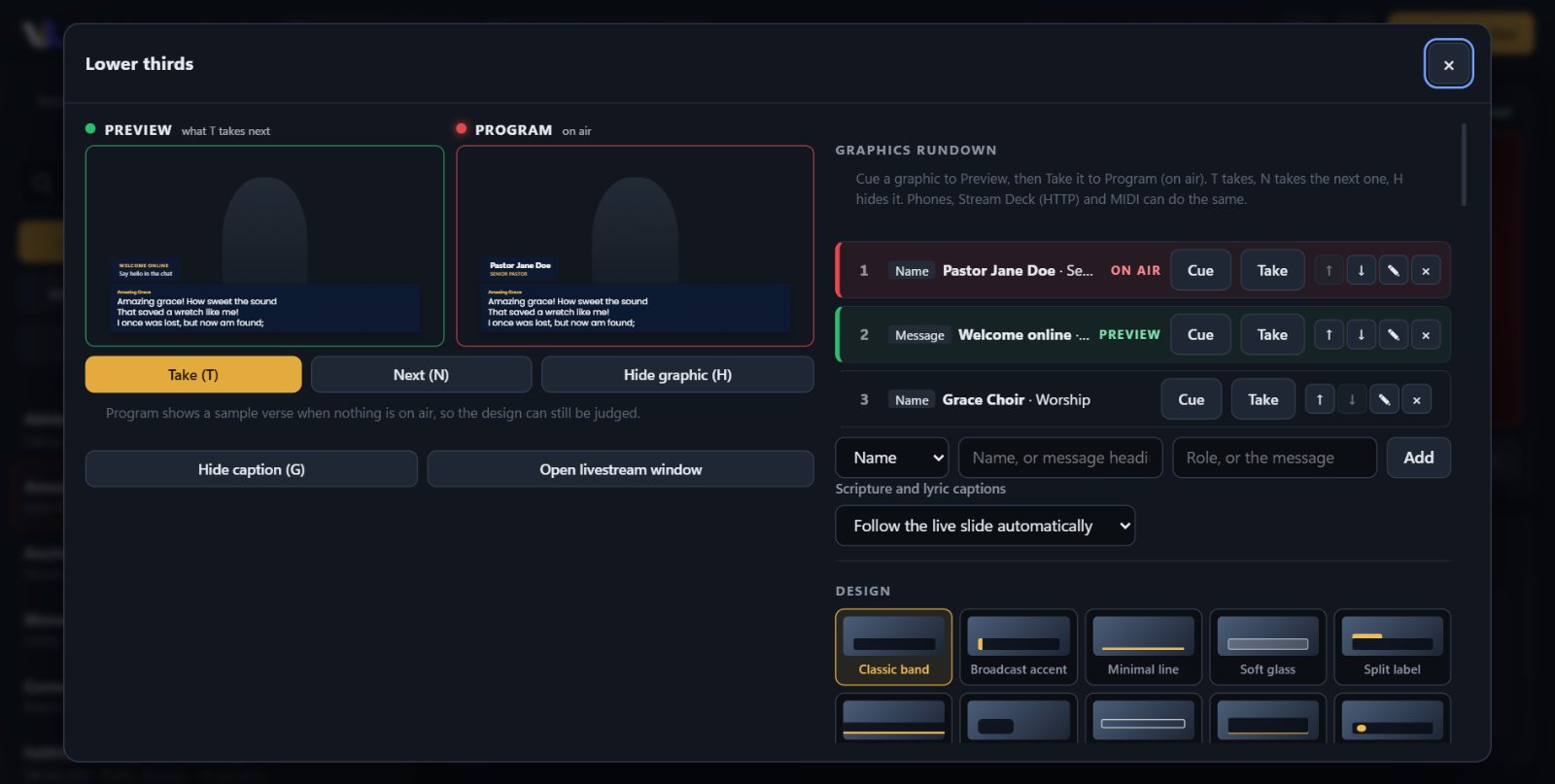Move Welcome online row up
The image size is (1555, 784).
point(1329,335)
